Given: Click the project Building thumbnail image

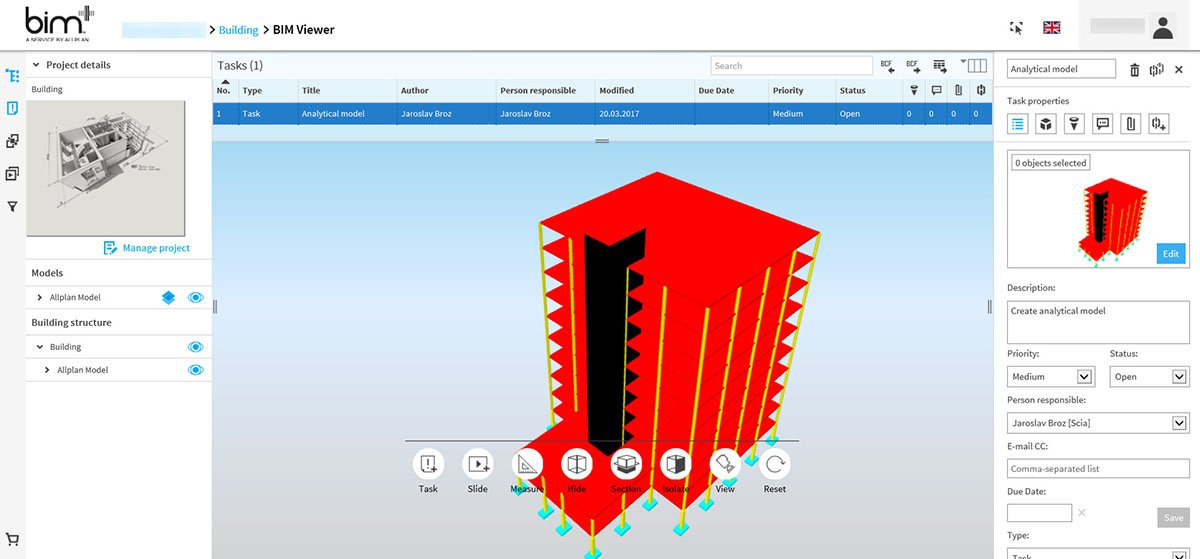Looking at the screenshot, I should (x=105, y=167).
